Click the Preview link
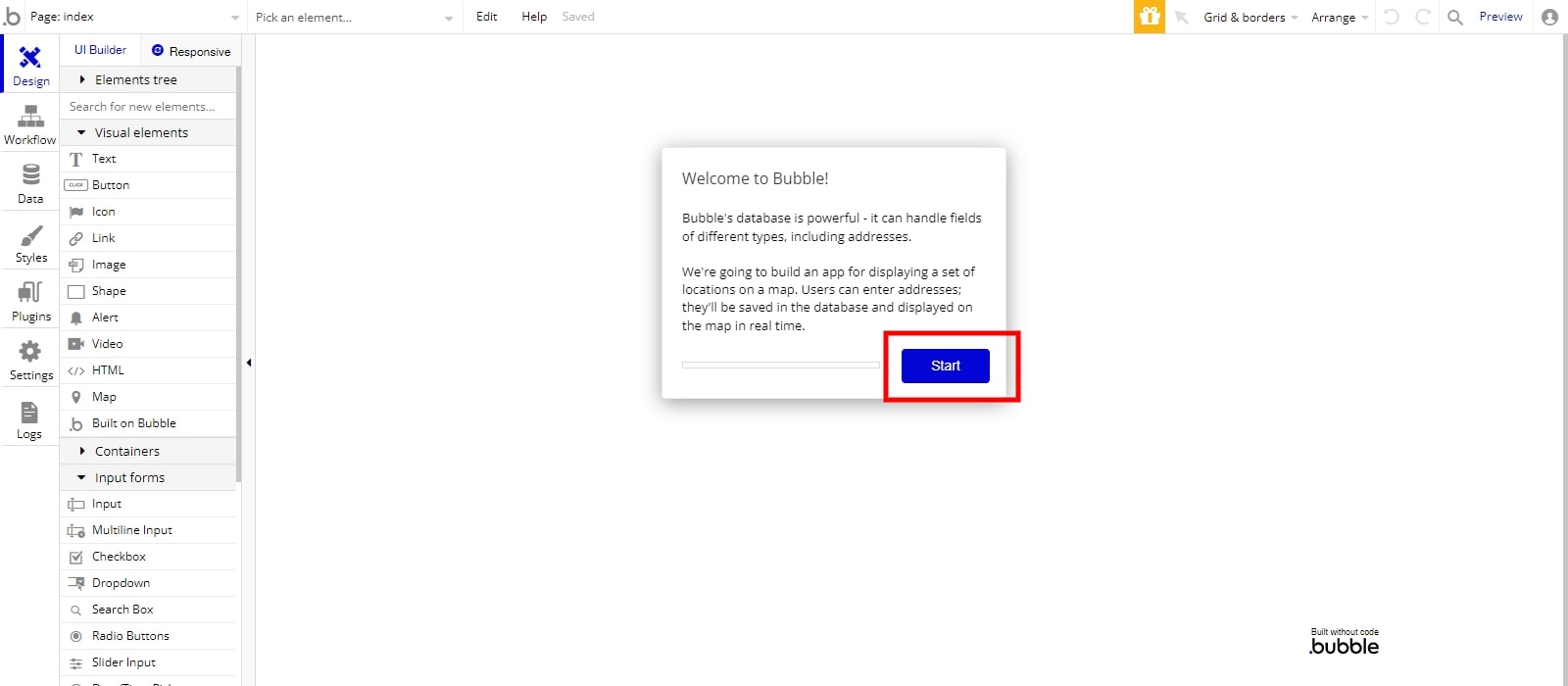Image resolution: width=1568 pixels, height=686 pixels. [x=1500, y=17]
